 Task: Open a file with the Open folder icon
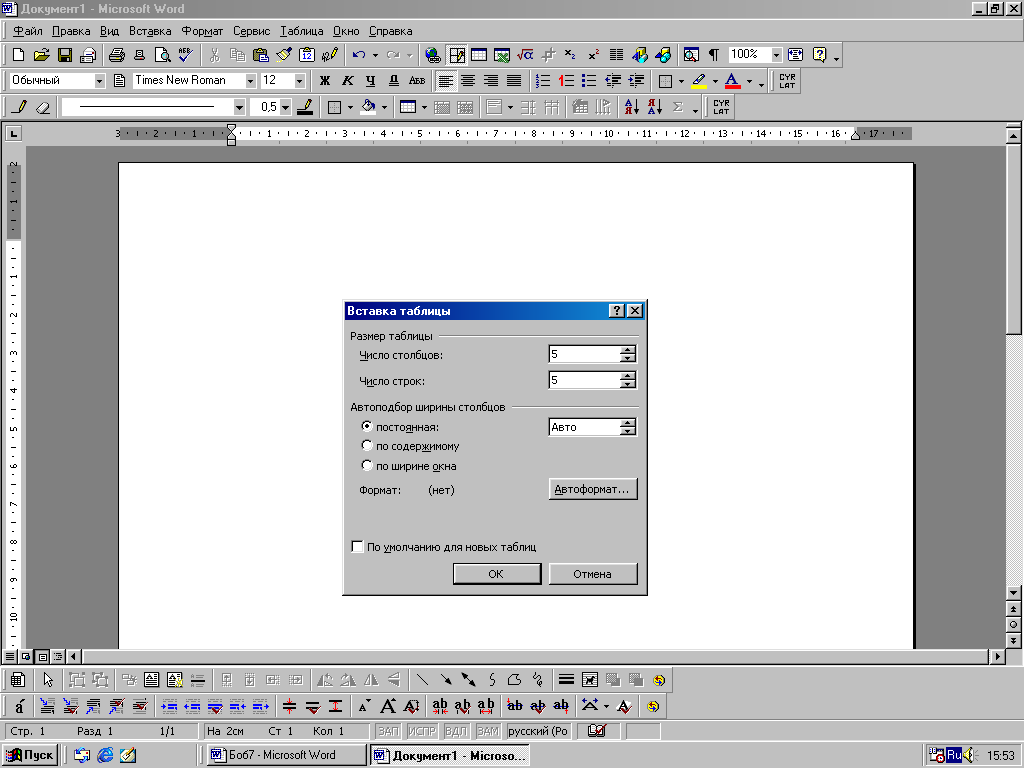pos(42,55)
